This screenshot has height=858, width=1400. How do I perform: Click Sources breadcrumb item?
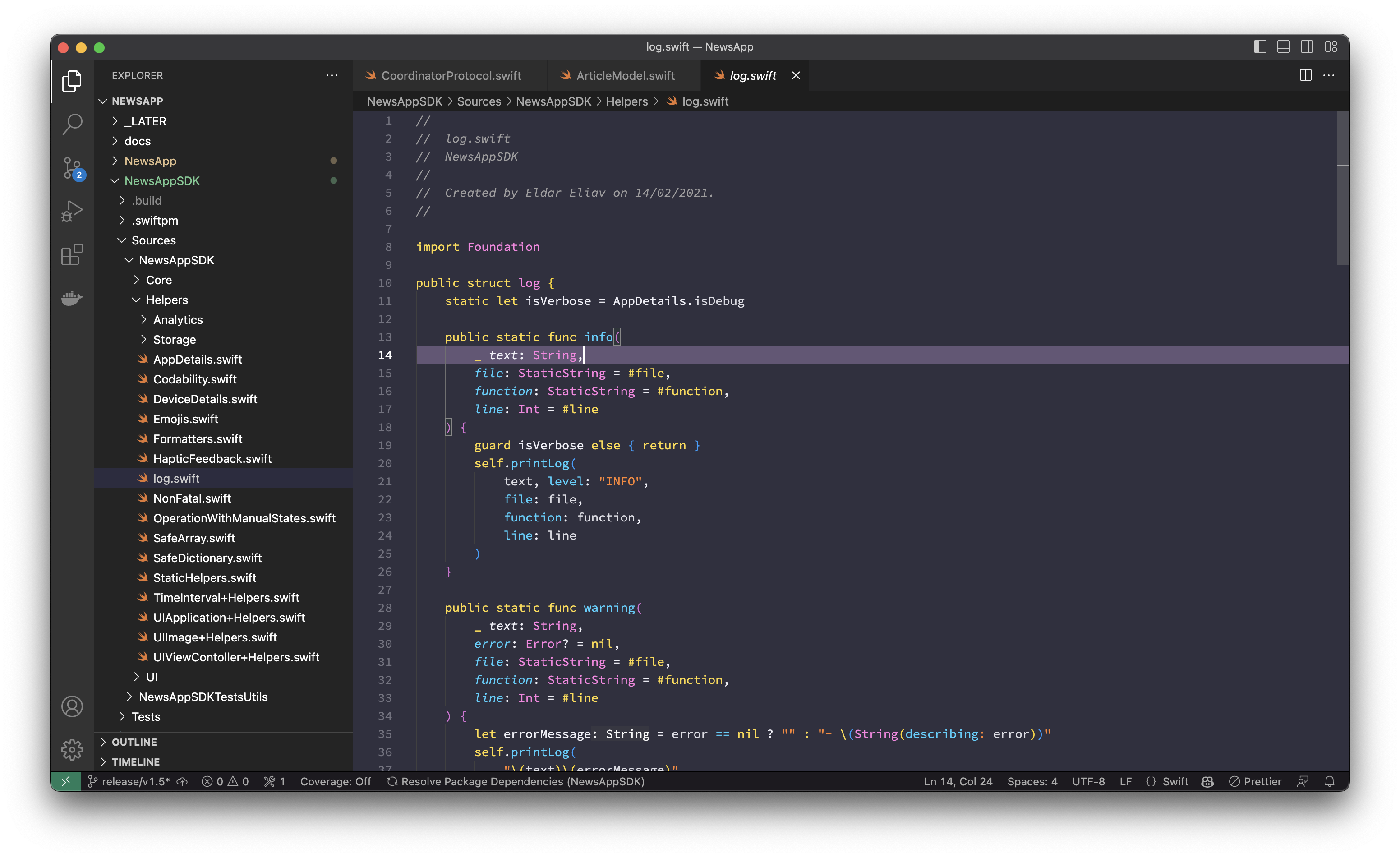coord(479,101)
